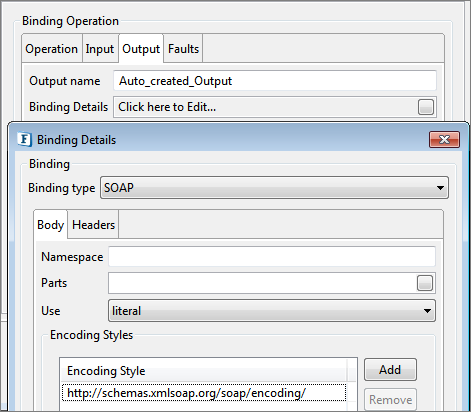Click the Binding Details dialog title icon
The image size is (471, 412).
coord(25,139)
